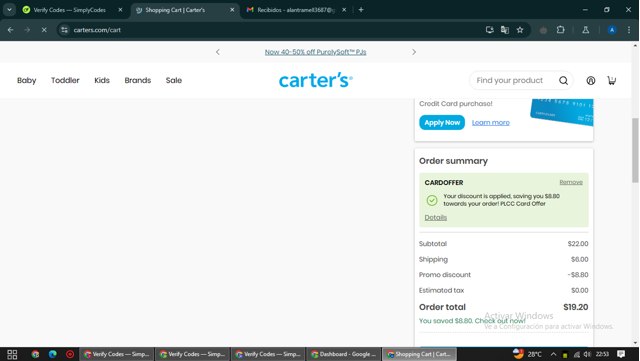Click the Apply Now credit card button
The image size is (640, 361).
(x=442, y=123)
